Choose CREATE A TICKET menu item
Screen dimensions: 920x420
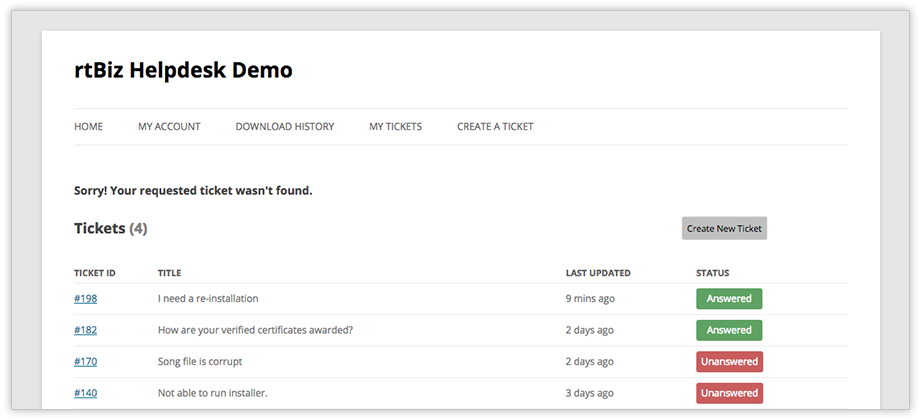495,127
